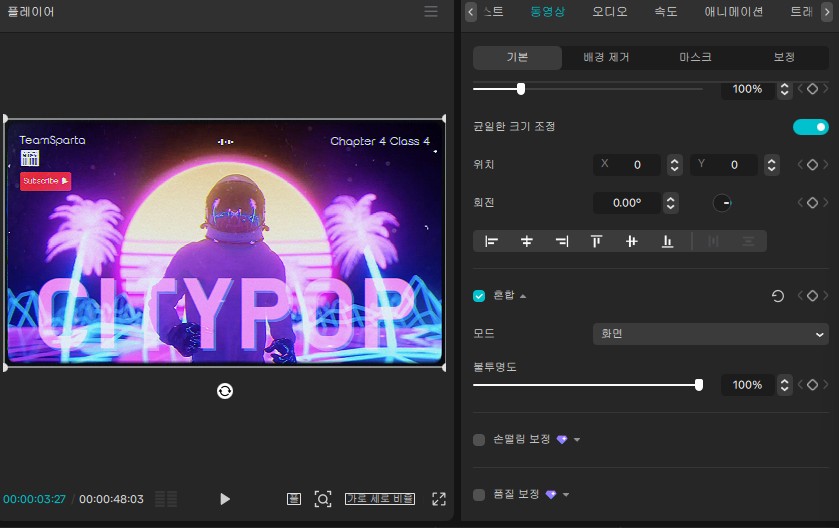The width and height of the screenshot is (839, 528).
Task: Uncheck the 혼합 blend checkbox
Action: [x=479, y=296]
